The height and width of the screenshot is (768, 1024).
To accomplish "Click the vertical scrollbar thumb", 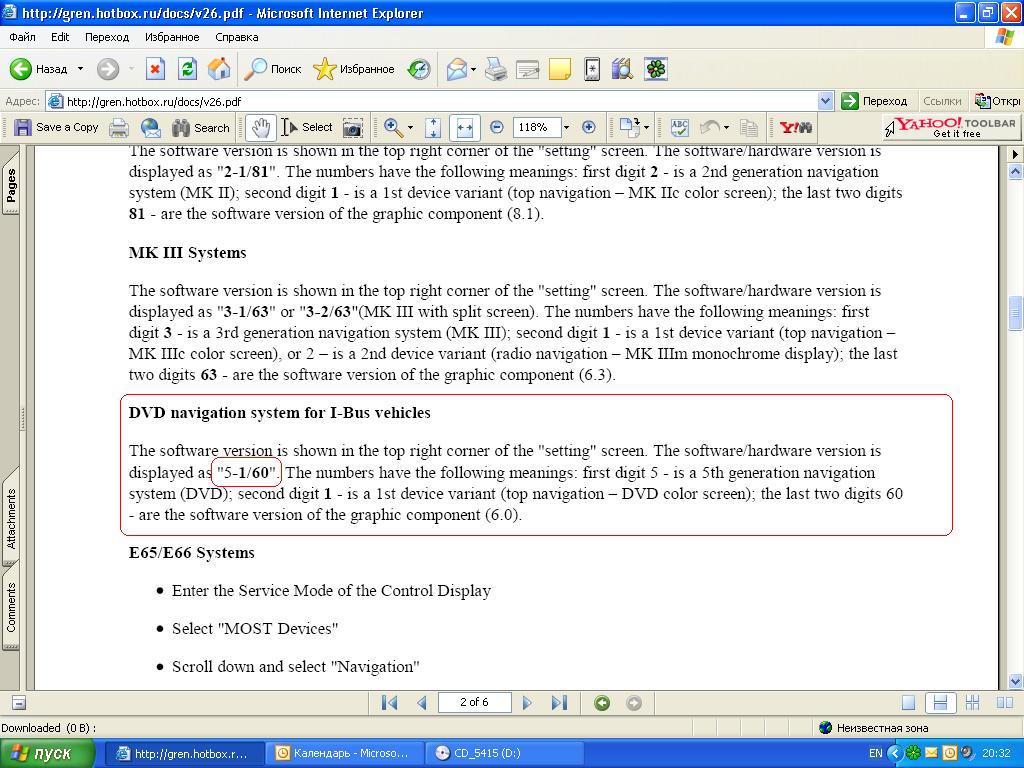I will click(1016, 313).
